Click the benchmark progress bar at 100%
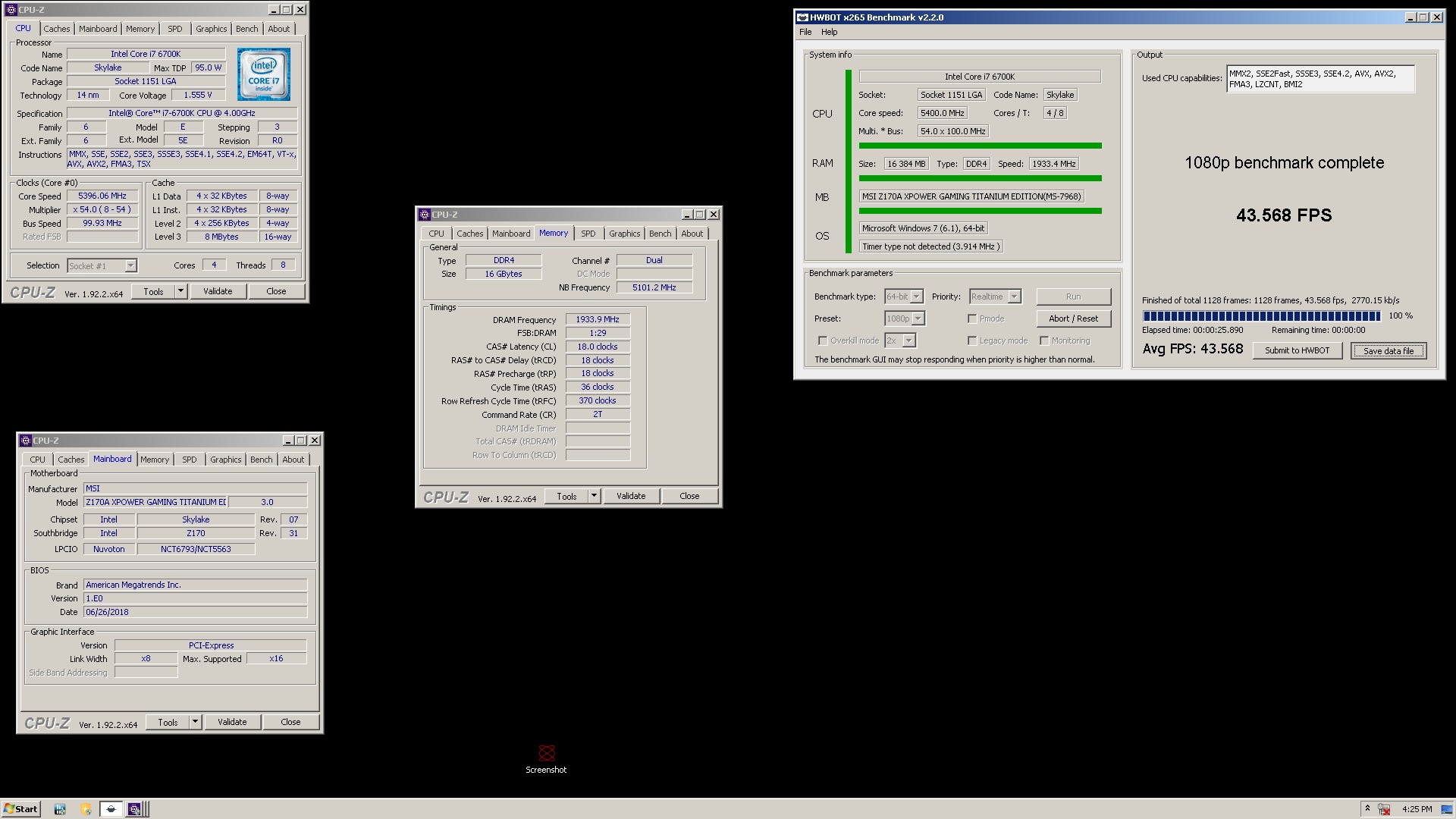1456x819 pixels. pos(1262,316)
